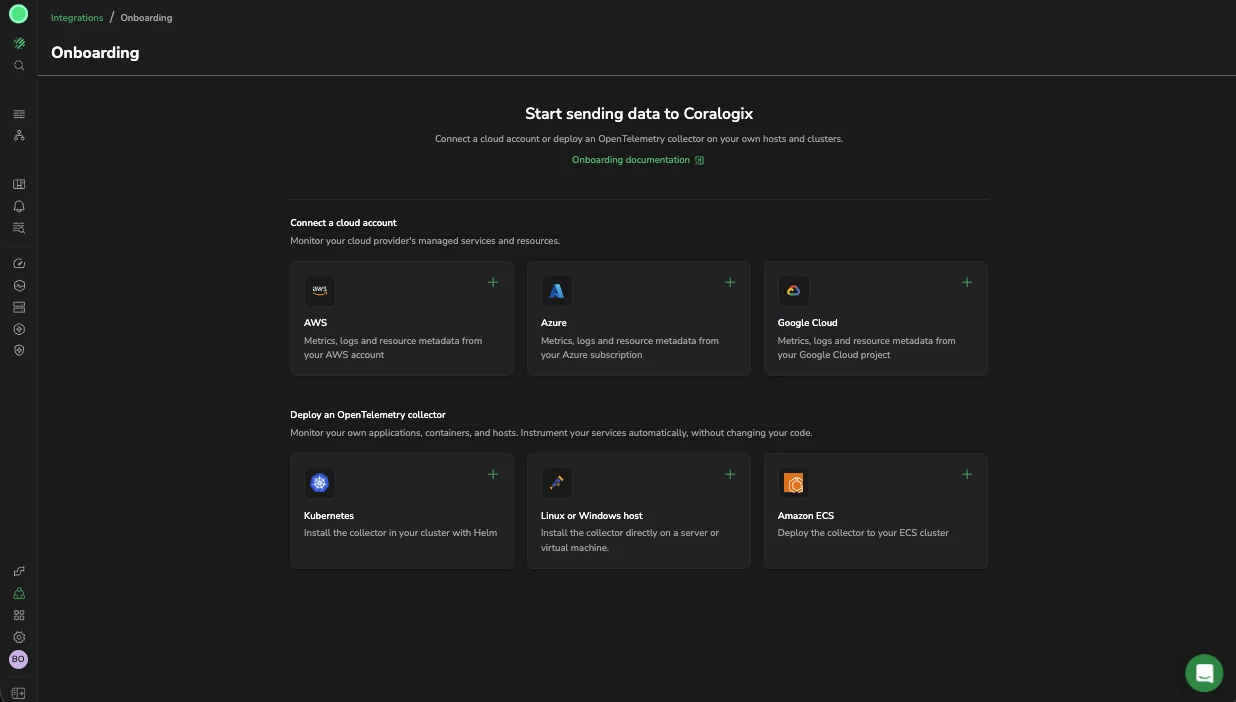Add Azure integration with plus icon

coord(730,282)
